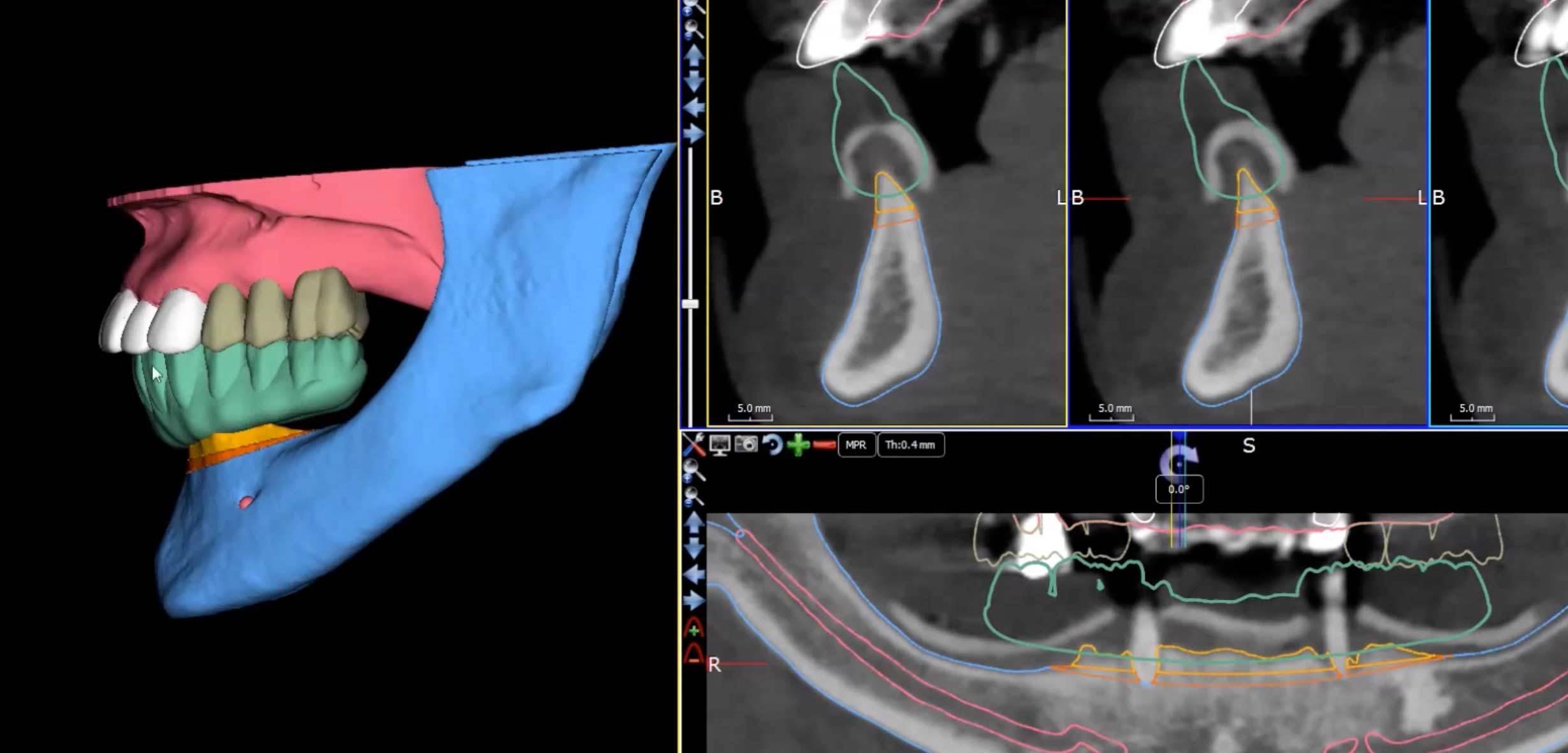
Task: Step the cross-section view right
Action: pyautogui.click(x=693, y=134)
